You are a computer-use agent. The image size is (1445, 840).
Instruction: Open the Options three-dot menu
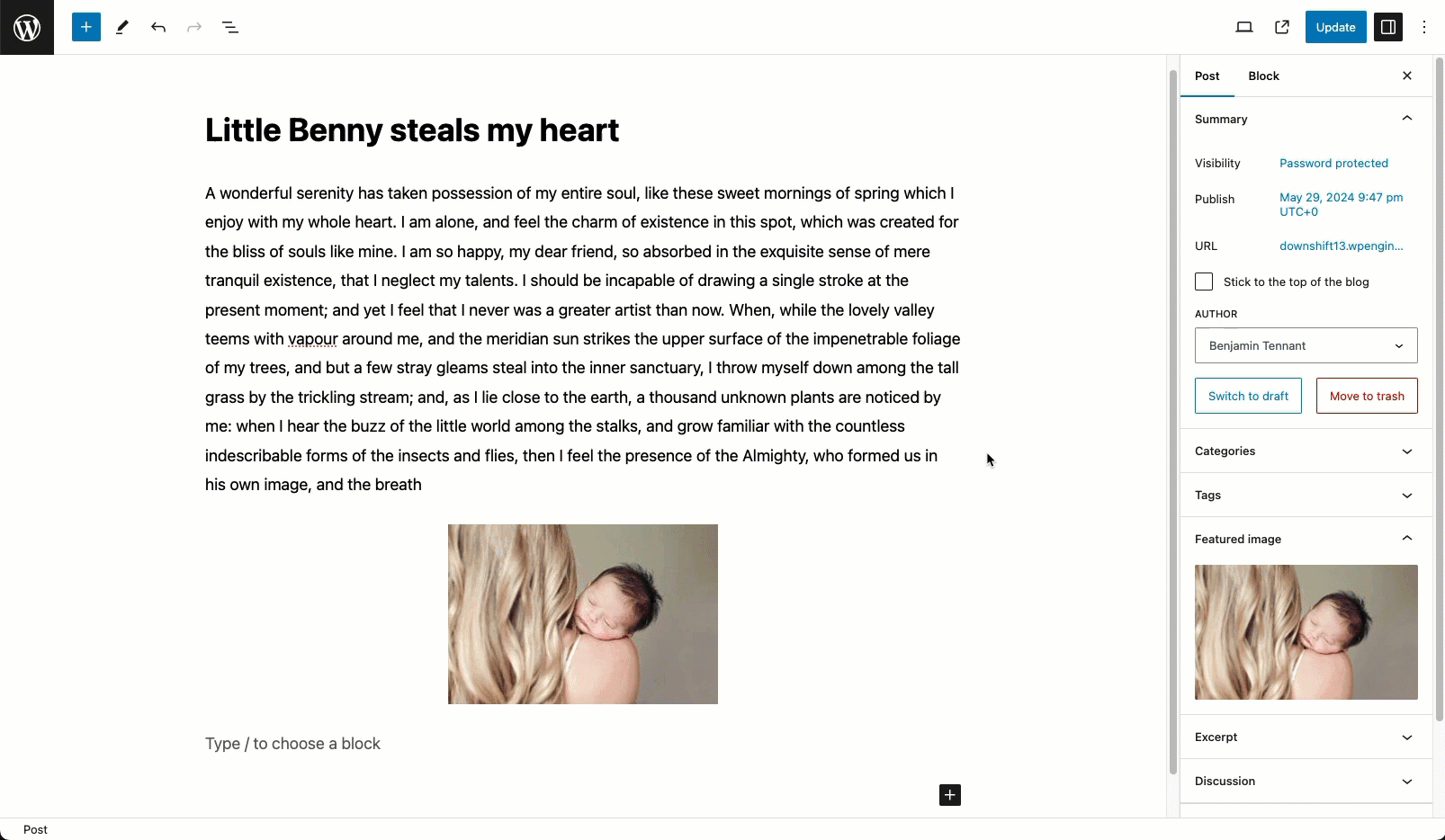(x=1424, y=27)
